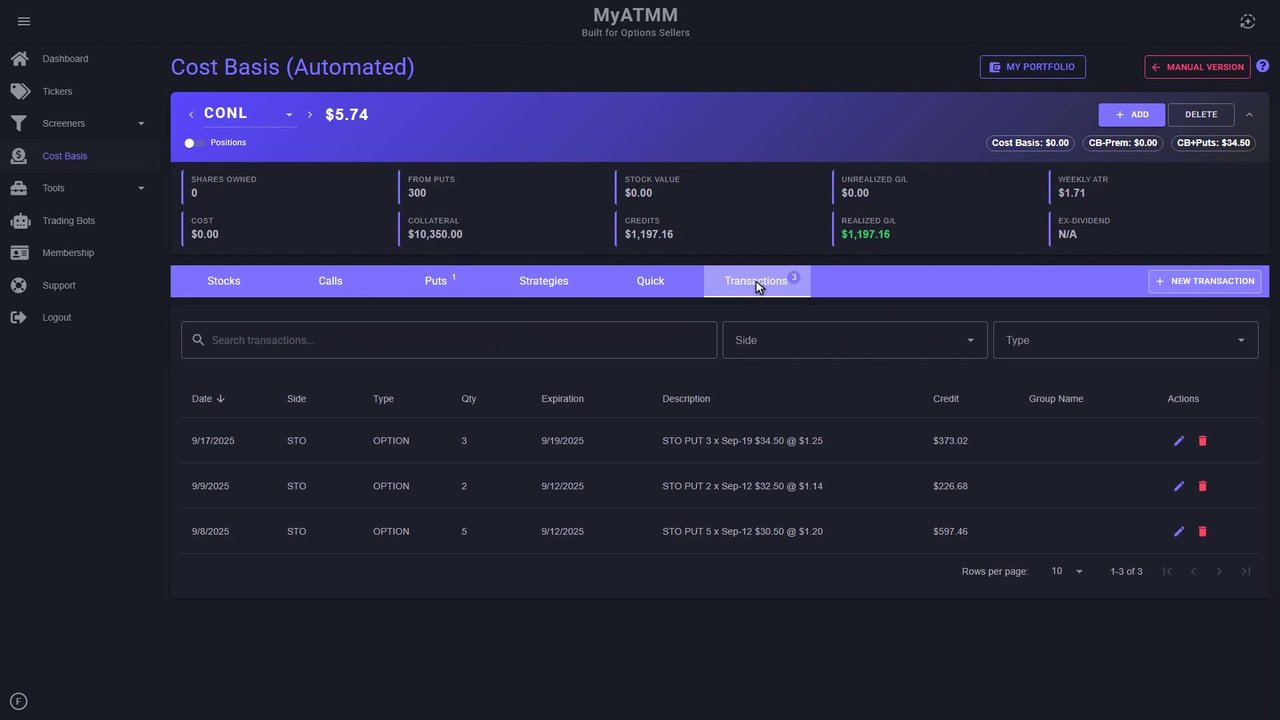Screen dimensions: 1280x720
Task: Click the previous page pagination arrow
Action: point(1193,571)
